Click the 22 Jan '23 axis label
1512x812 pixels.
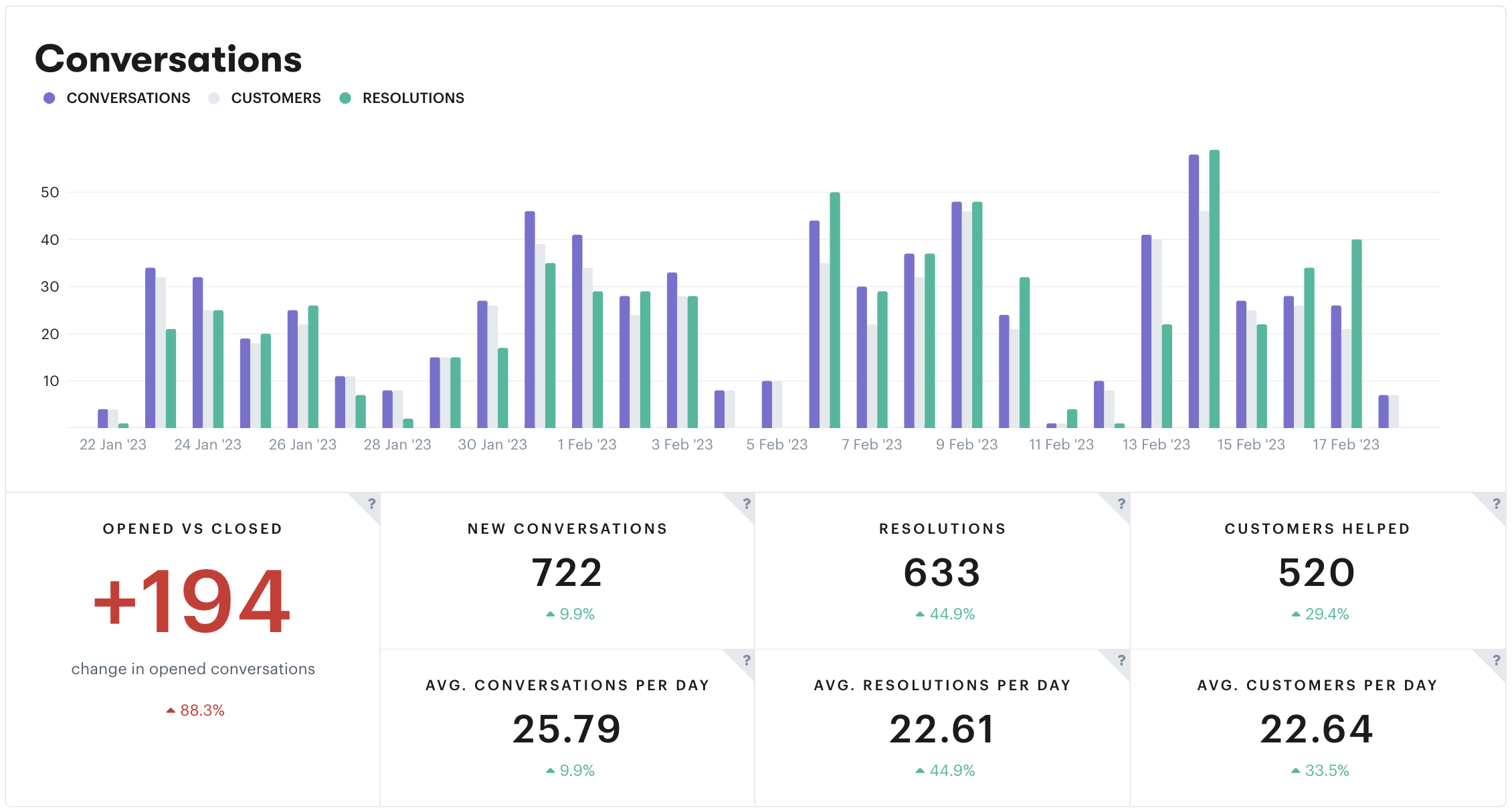coord(113,445)
